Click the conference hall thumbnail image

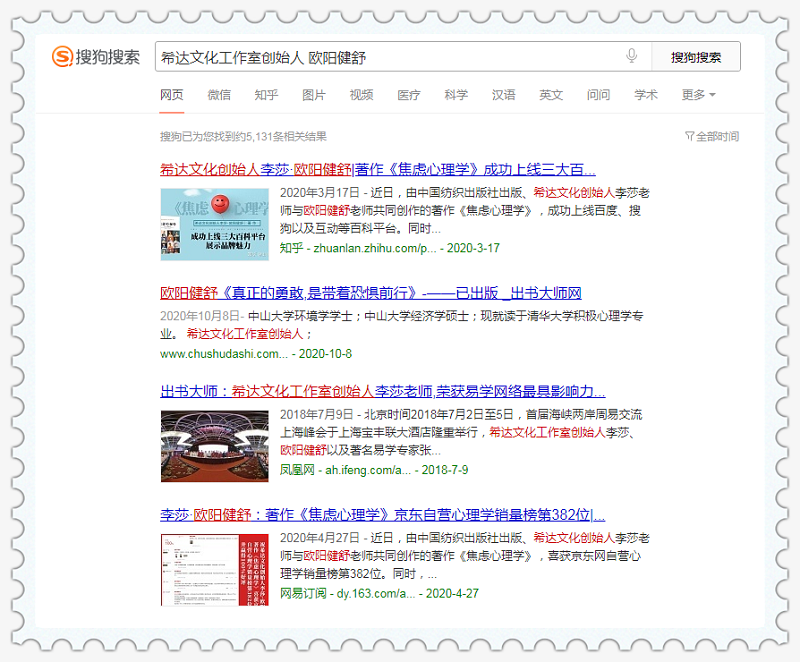[214, 445]
